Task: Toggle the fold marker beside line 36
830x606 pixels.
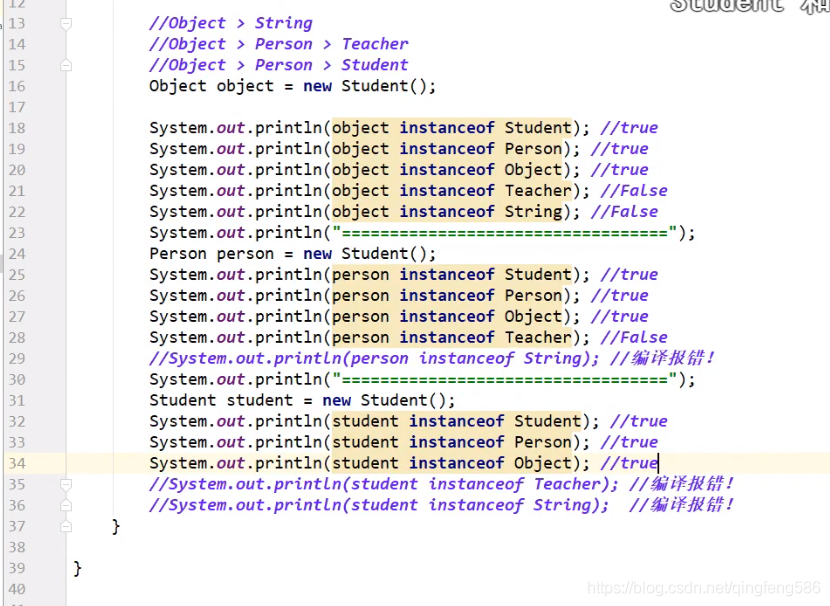Action: (x=66, y=506)
